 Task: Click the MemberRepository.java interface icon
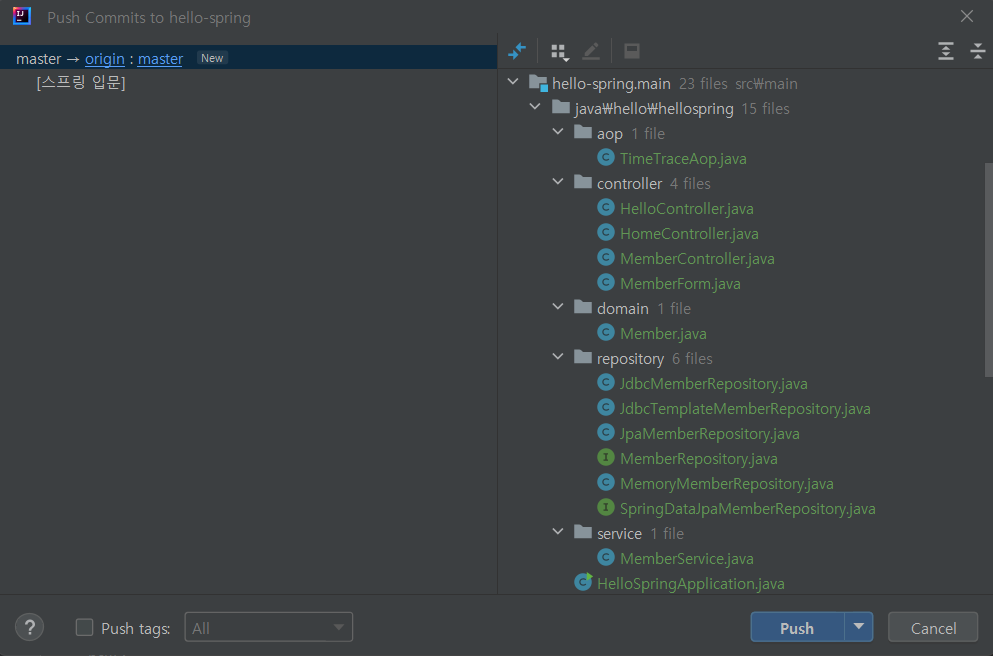[x=605, y=458]
